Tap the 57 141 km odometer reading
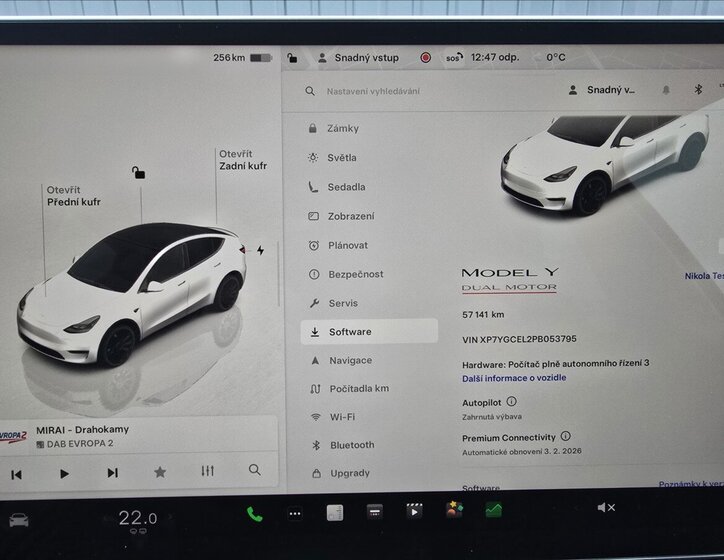 [x=483, y=315]
